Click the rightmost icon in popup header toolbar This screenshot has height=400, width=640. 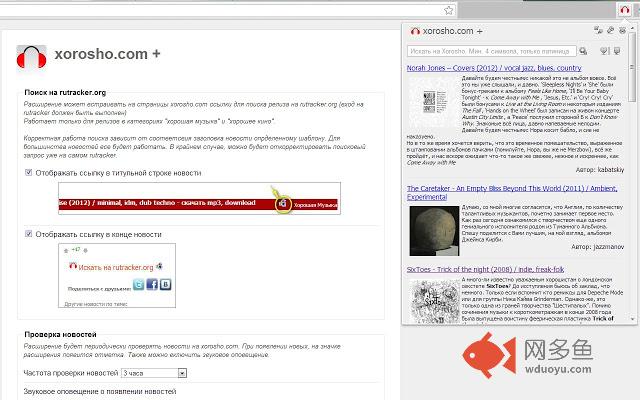[622, 30]
